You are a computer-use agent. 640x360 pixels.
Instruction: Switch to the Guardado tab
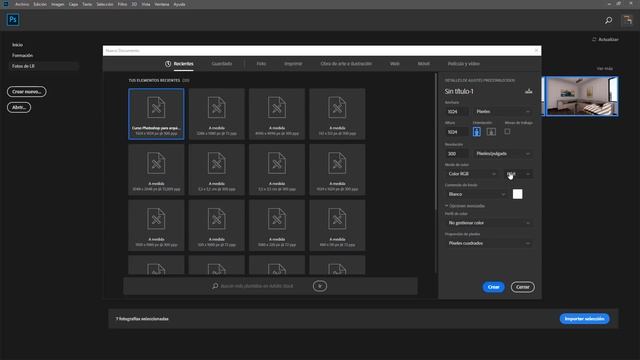[x=222, y=64]
